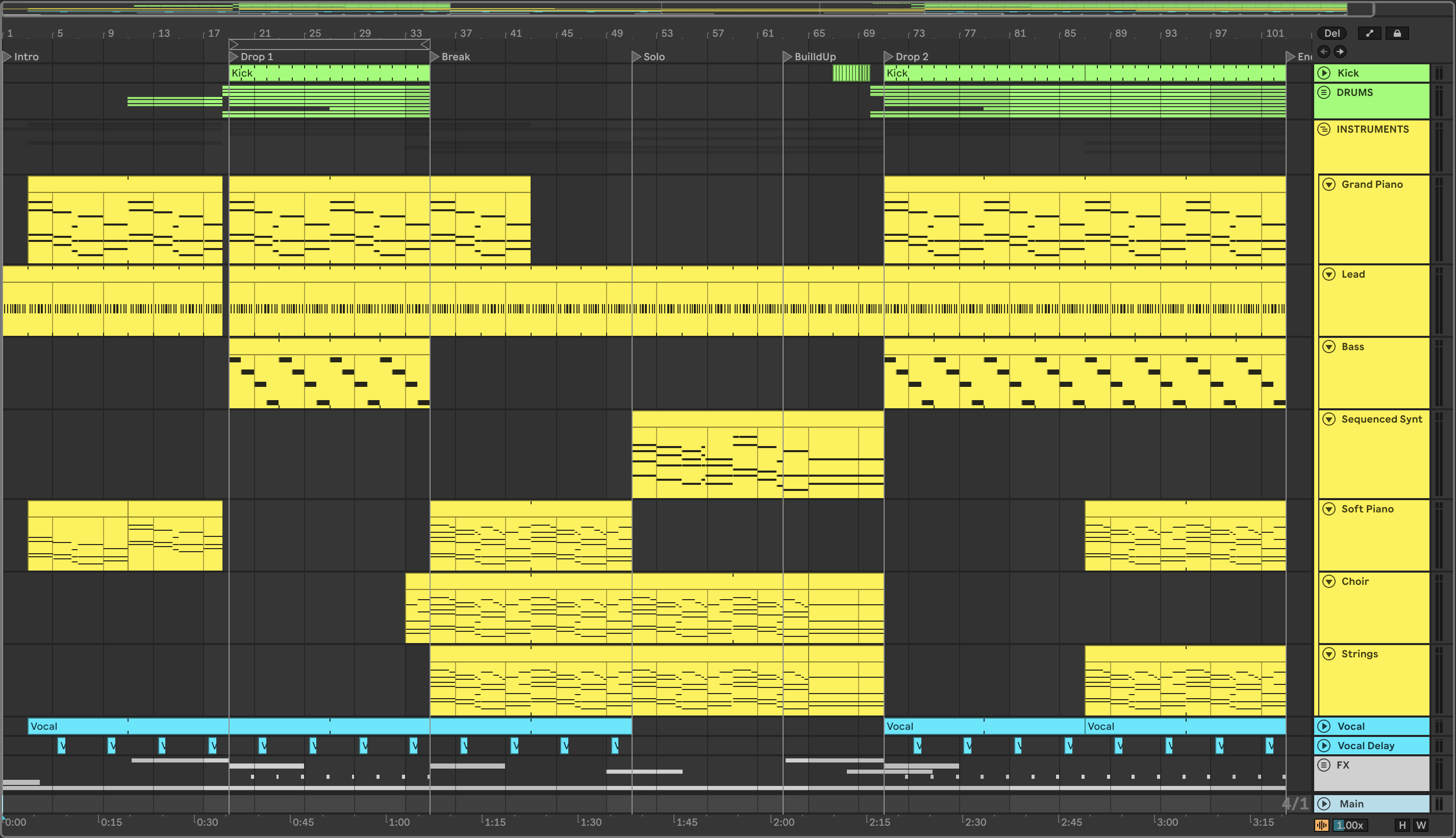
Task: Collapse the Lead track arrow
Action: click(1329, 275)
